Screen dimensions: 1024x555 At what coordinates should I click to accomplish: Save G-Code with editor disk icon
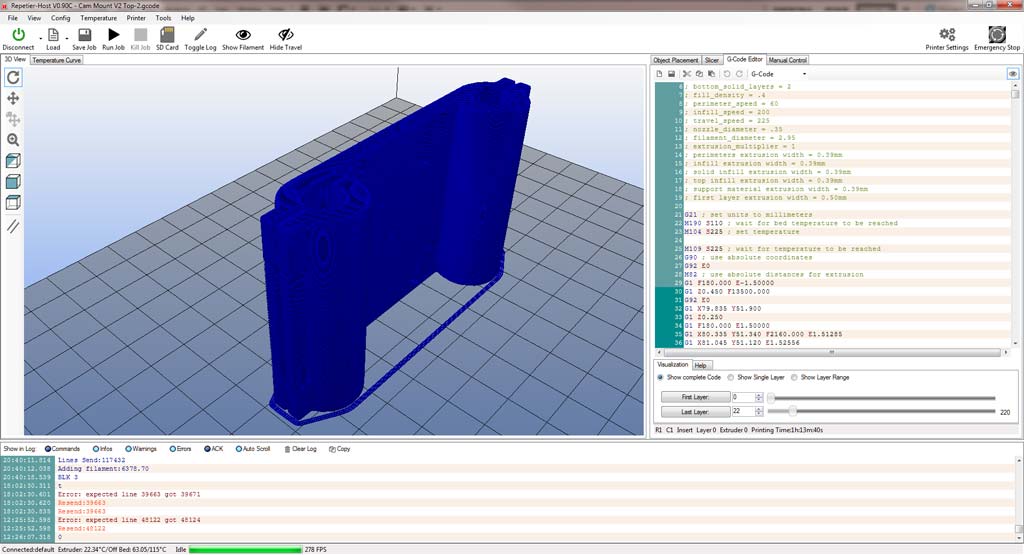(671, 74)
